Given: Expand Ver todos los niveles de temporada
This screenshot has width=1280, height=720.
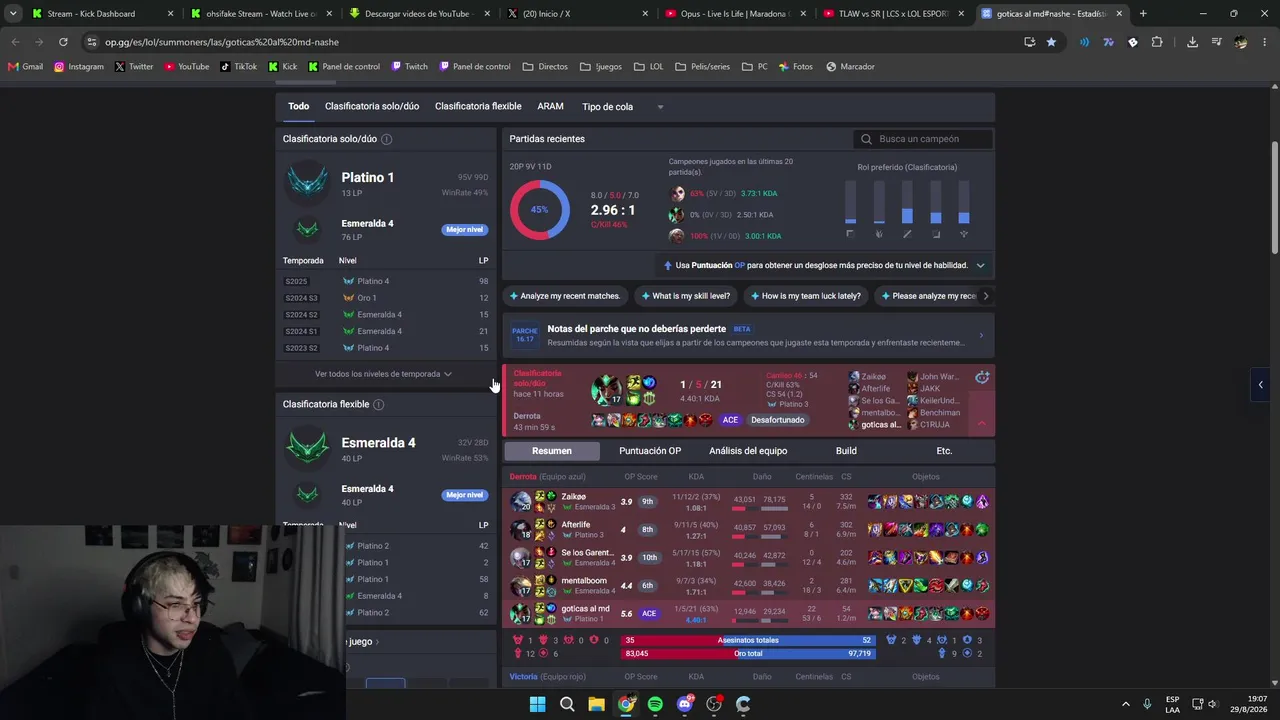Looking at the screenshot, I should click(x=384, y=374).
